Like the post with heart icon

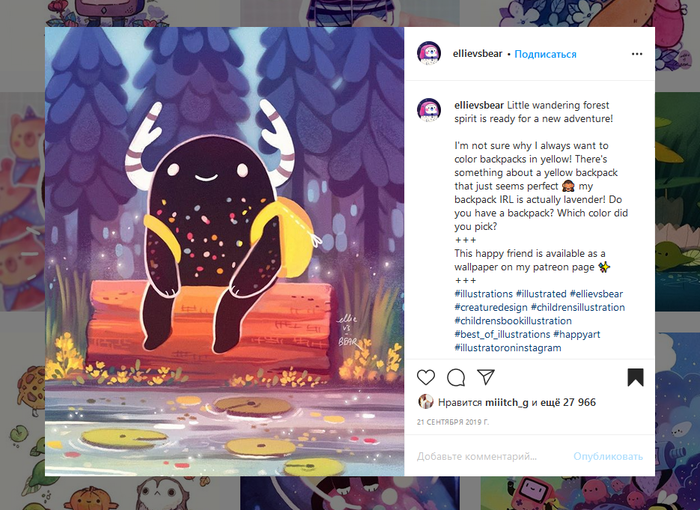(426, 377)
